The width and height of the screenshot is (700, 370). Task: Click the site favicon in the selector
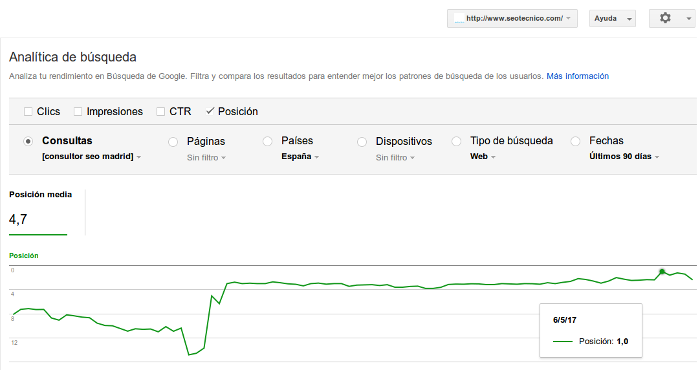coord(459,19)
